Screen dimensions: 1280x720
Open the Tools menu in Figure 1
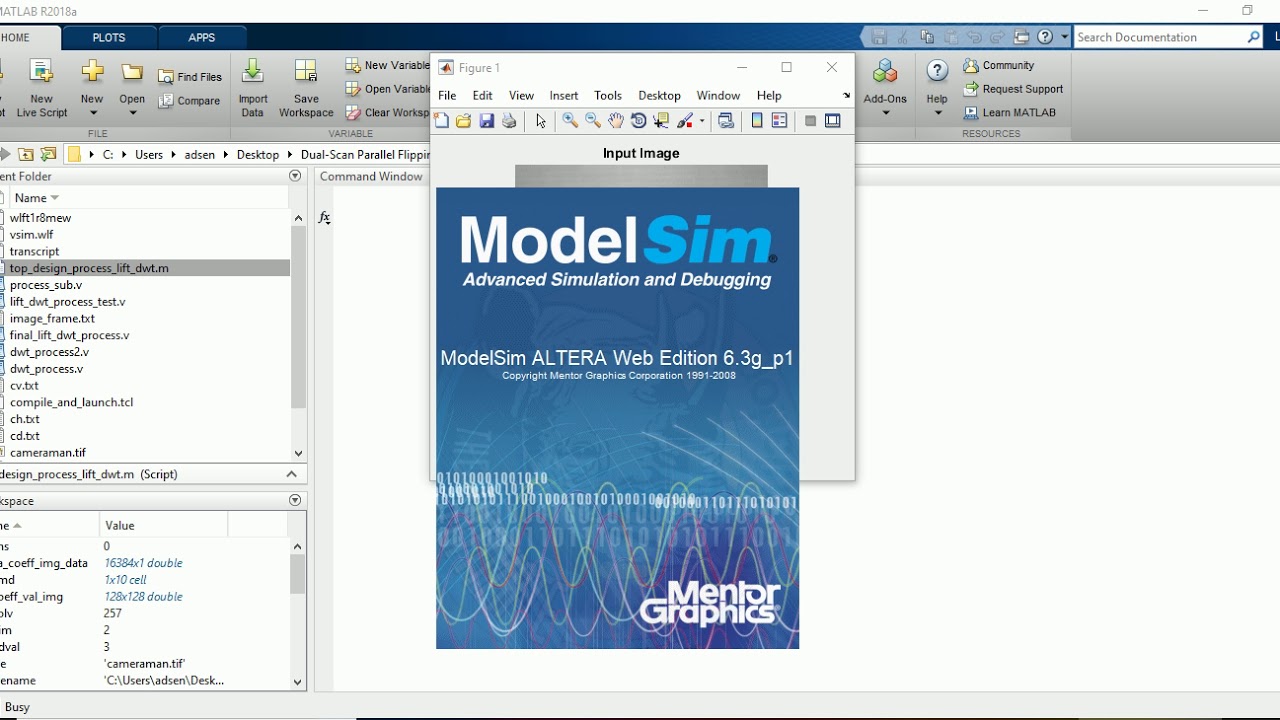608,96
